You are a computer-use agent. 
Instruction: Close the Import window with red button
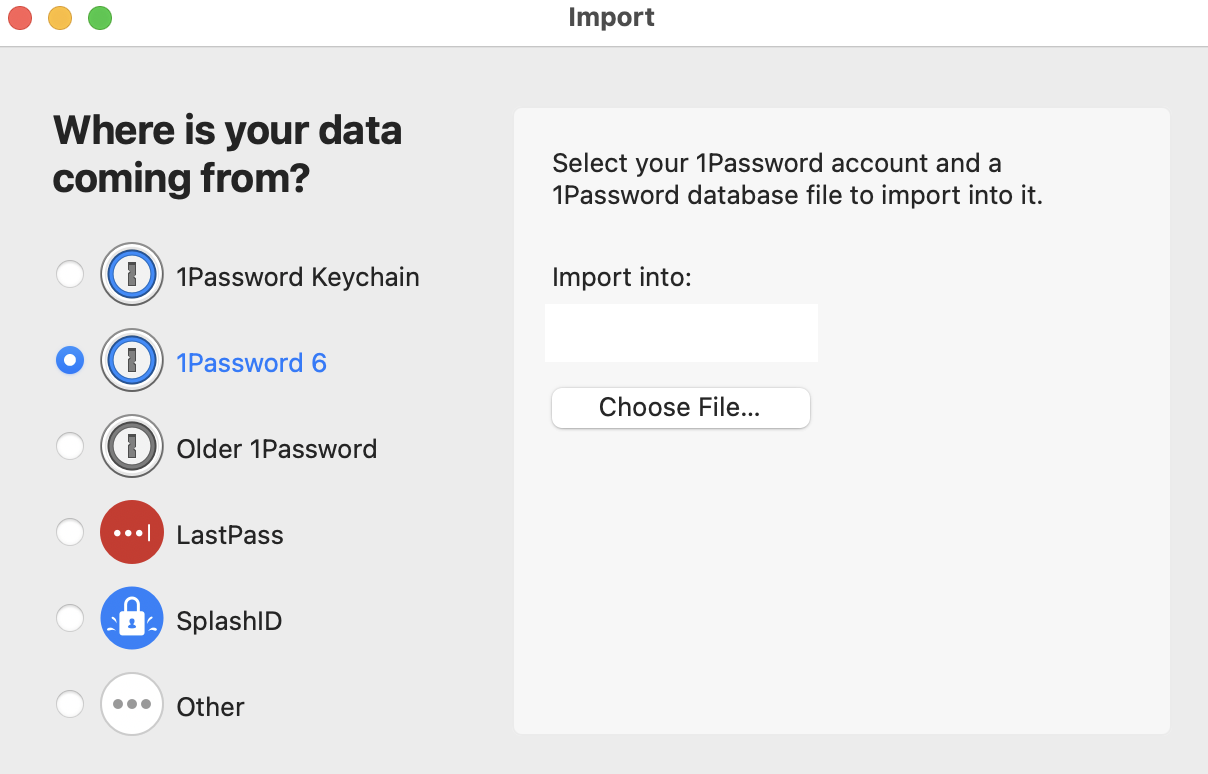[20, 18]
